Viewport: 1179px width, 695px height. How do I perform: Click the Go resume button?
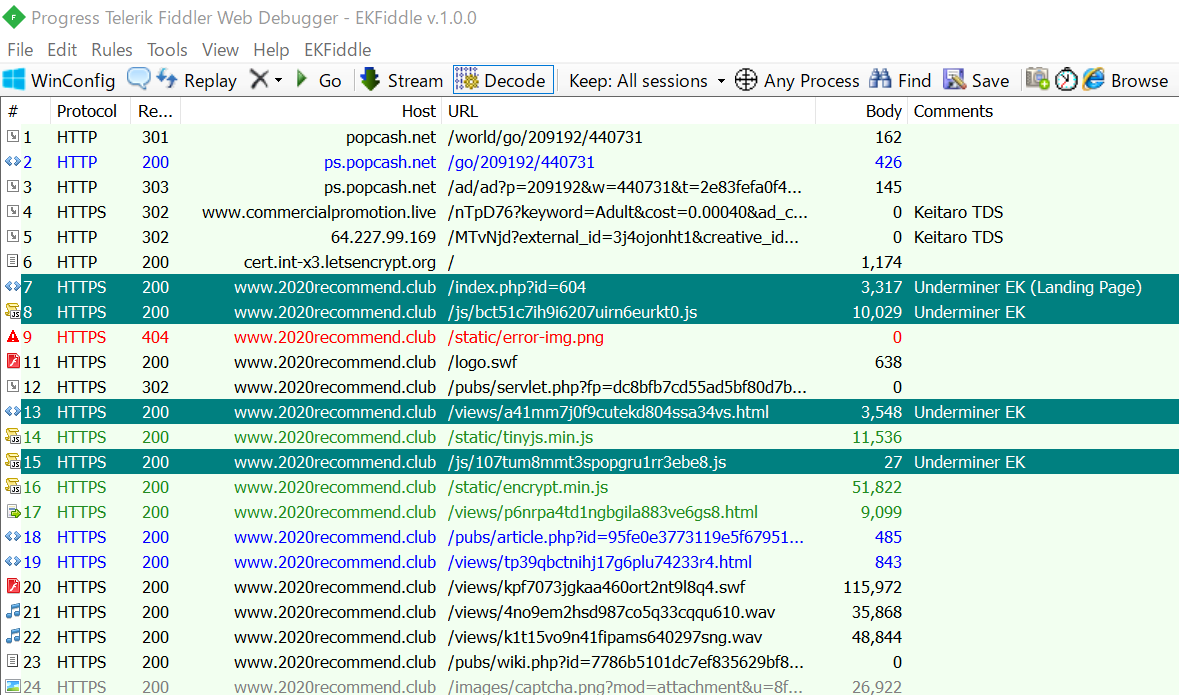point(320,80)
